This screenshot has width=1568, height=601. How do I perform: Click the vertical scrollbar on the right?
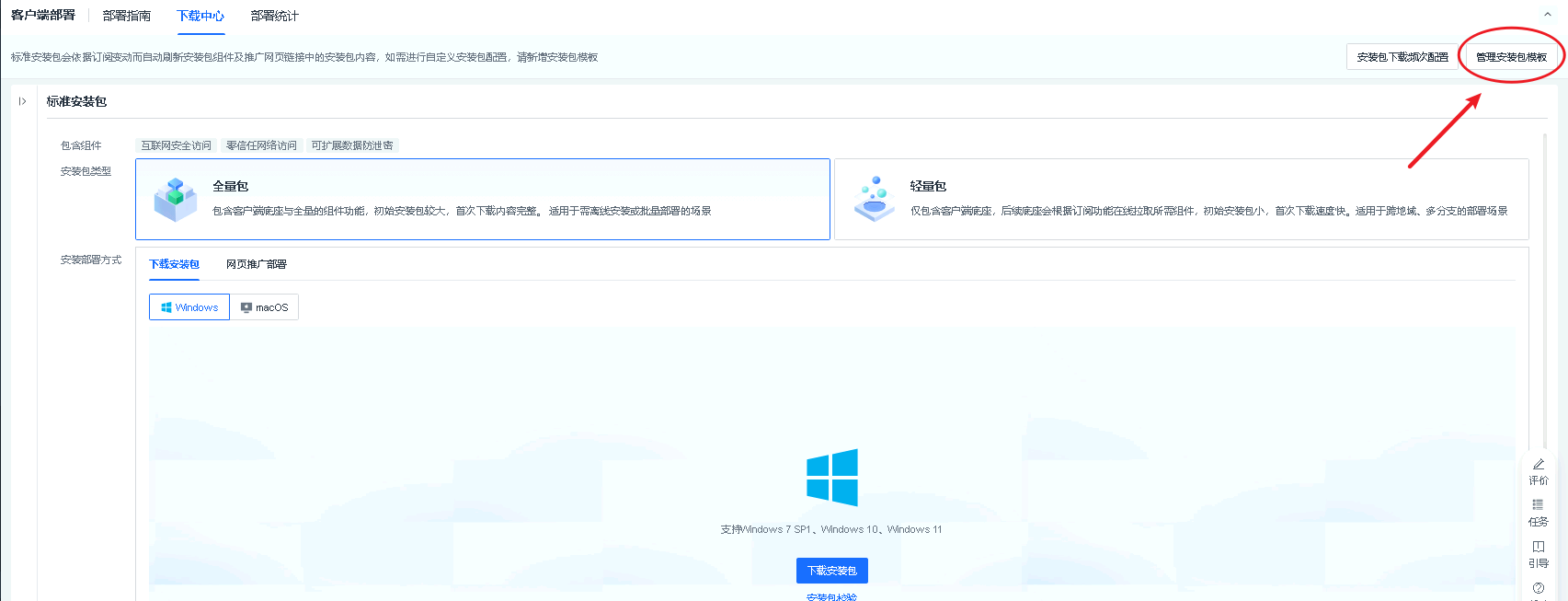(x=1545, y=290)
